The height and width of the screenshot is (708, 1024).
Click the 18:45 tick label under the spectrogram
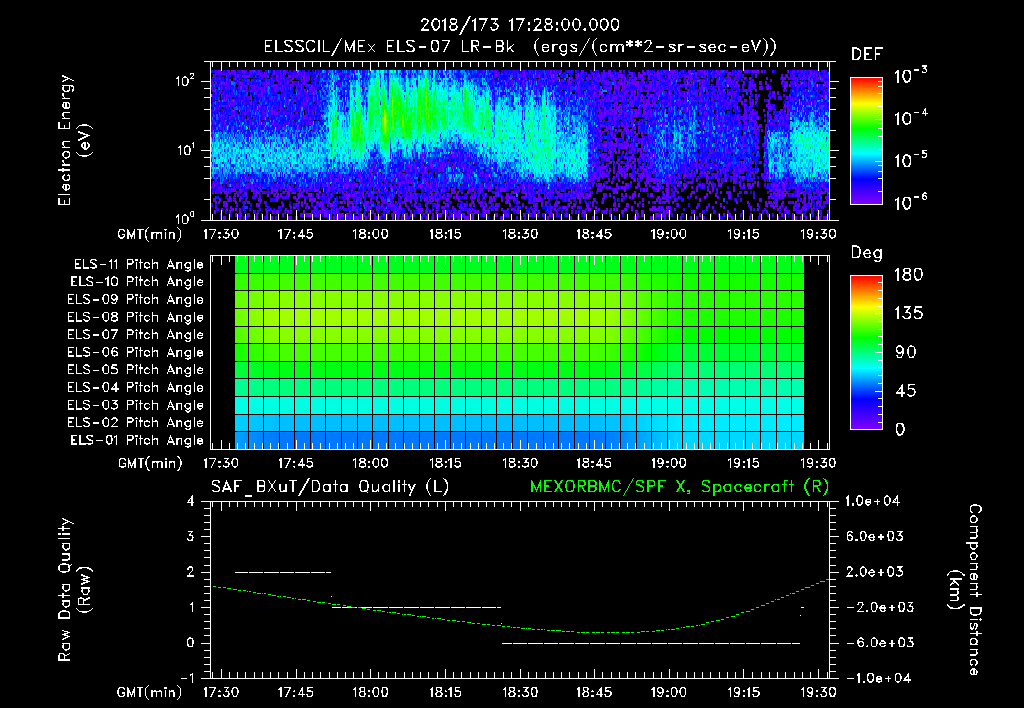[x=594, y=234]
